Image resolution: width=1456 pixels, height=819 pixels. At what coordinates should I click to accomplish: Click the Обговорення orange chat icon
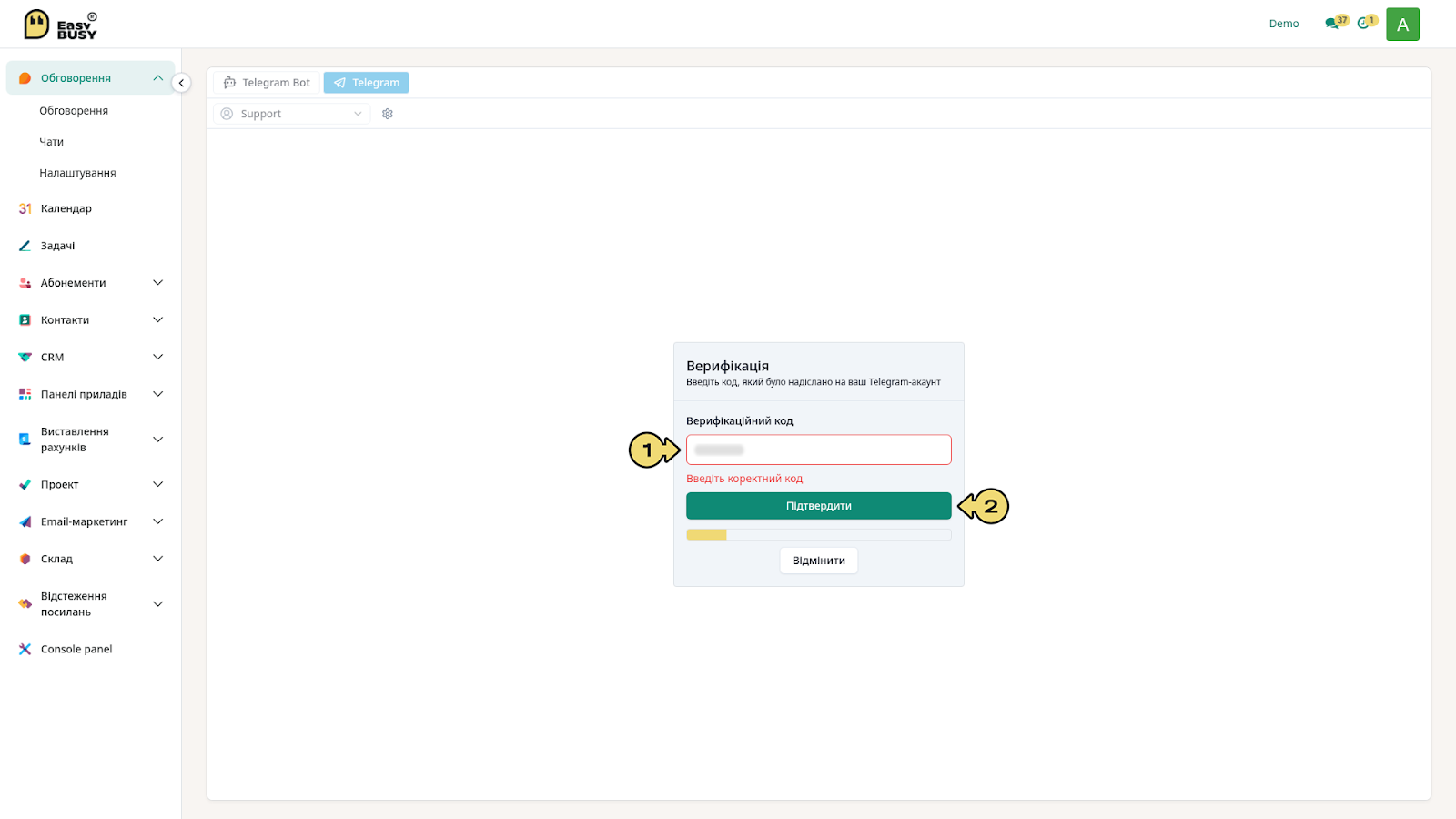point(25,78)
